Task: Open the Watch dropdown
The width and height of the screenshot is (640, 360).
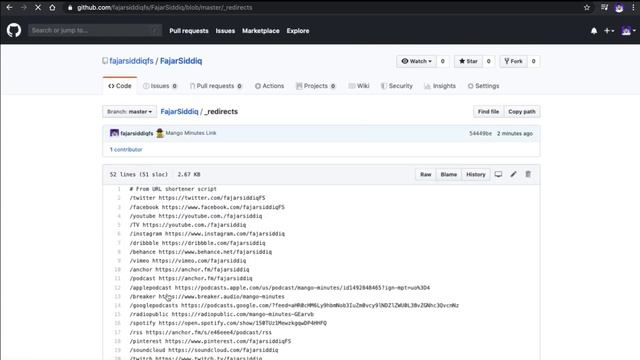Action: click(x=416, y=61)
